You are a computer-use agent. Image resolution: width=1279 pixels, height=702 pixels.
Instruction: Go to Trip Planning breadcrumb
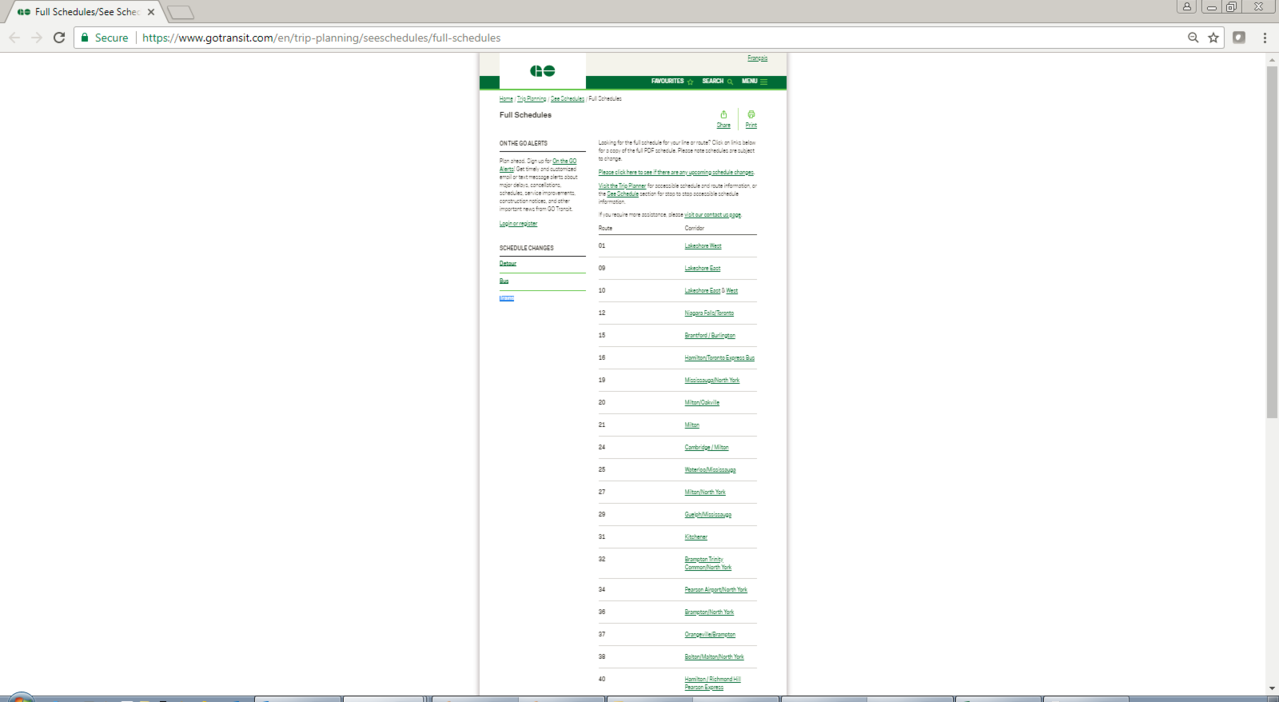coord(531,99)
